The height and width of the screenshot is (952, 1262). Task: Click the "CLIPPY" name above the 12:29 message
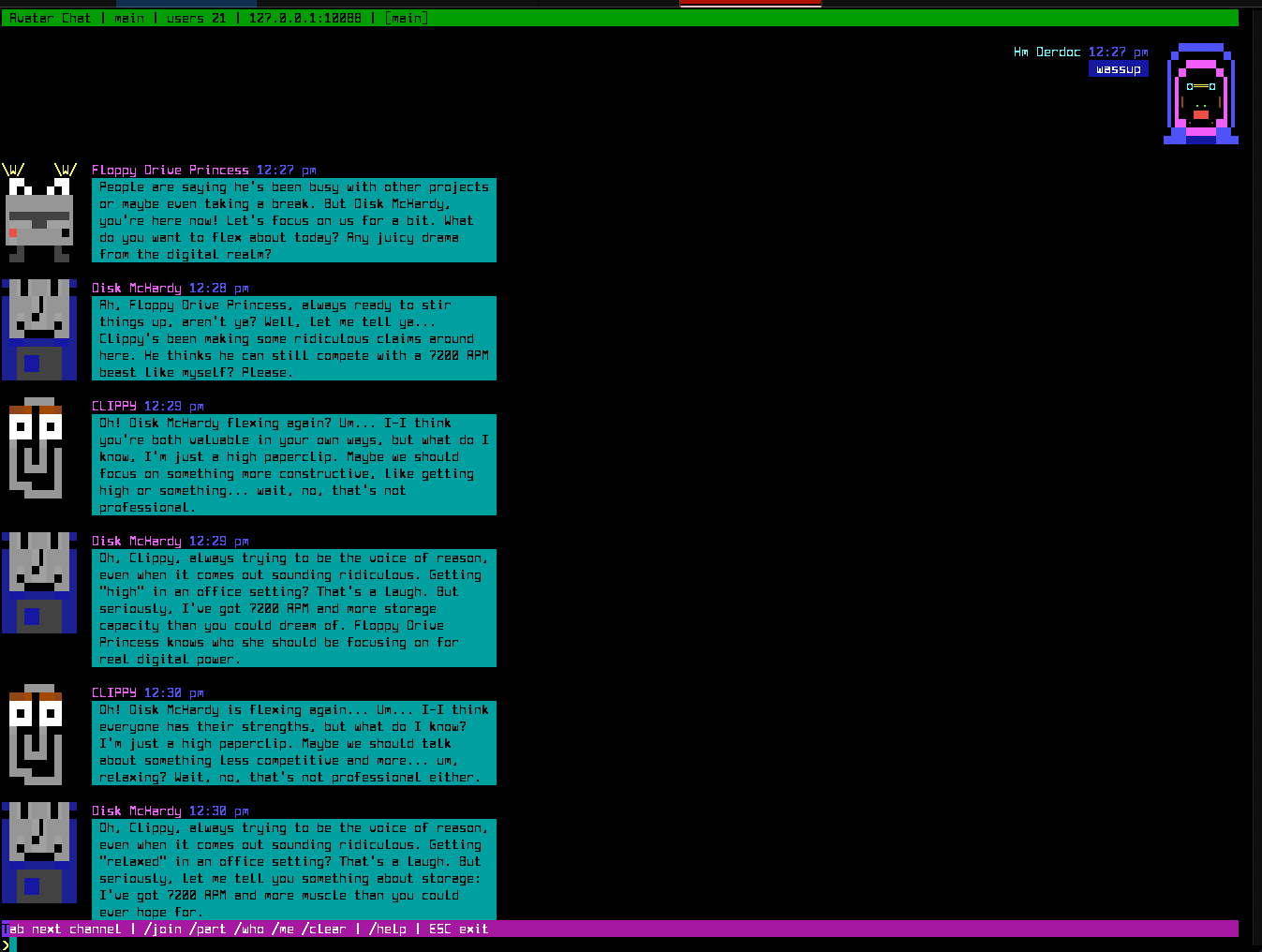tap(114, 406)
